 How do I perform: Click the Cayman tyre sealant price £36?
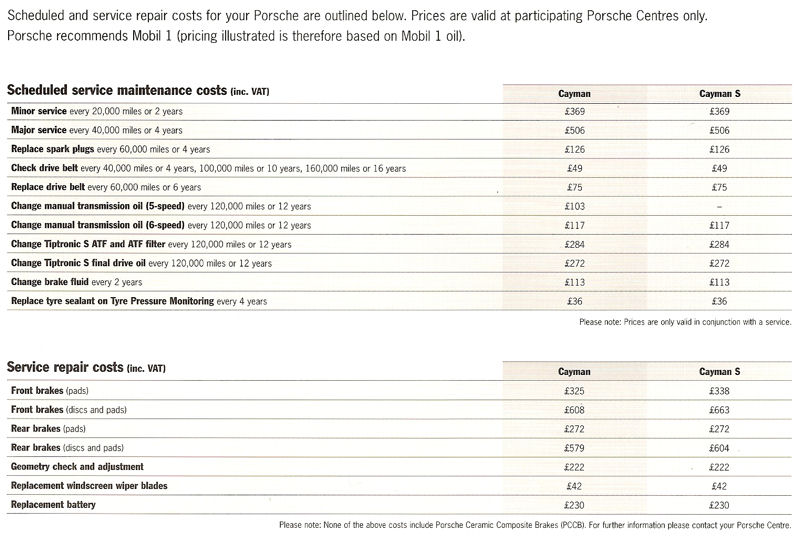pos(574,301)
